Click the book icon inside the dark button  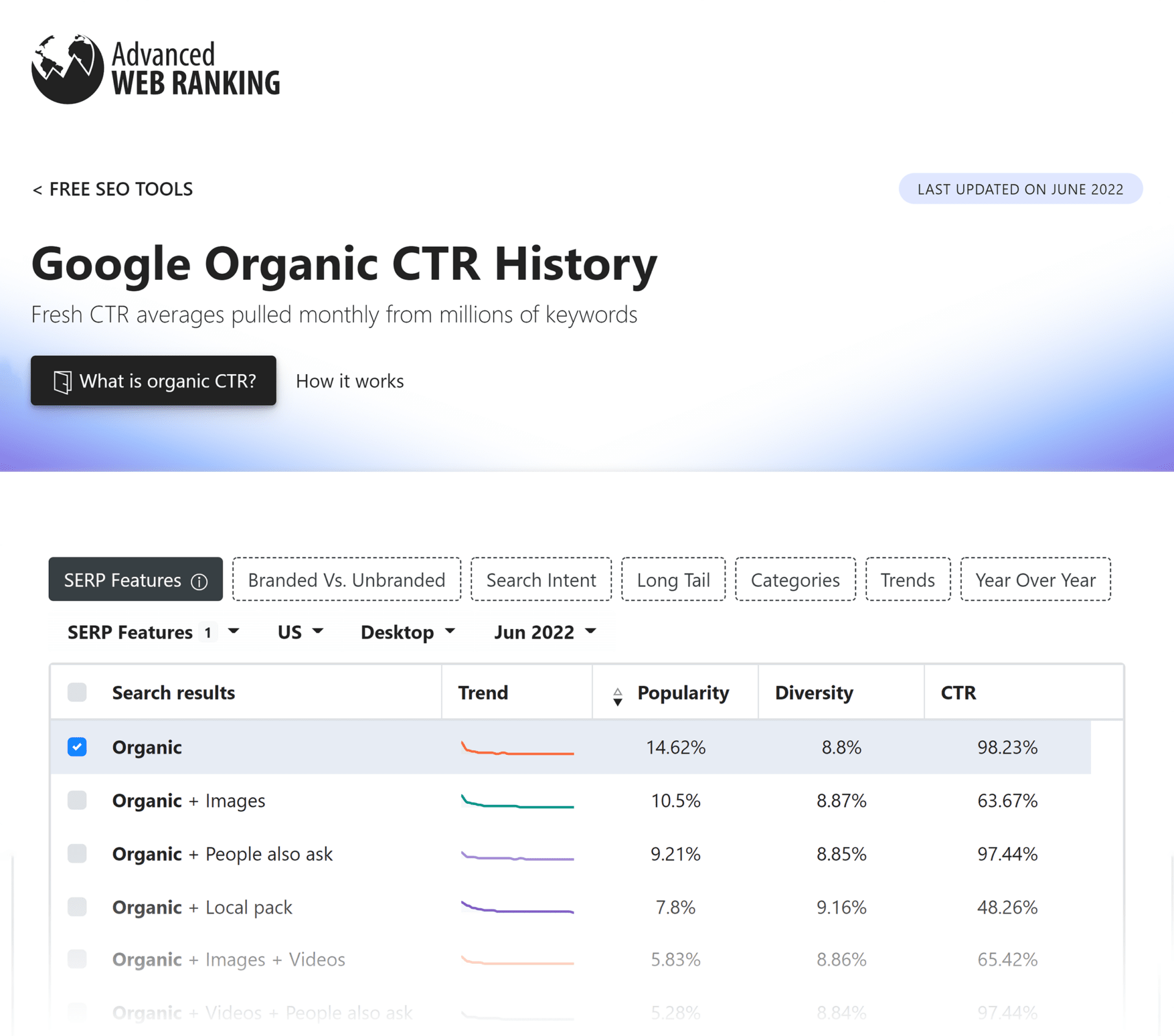tap(62, 381)
